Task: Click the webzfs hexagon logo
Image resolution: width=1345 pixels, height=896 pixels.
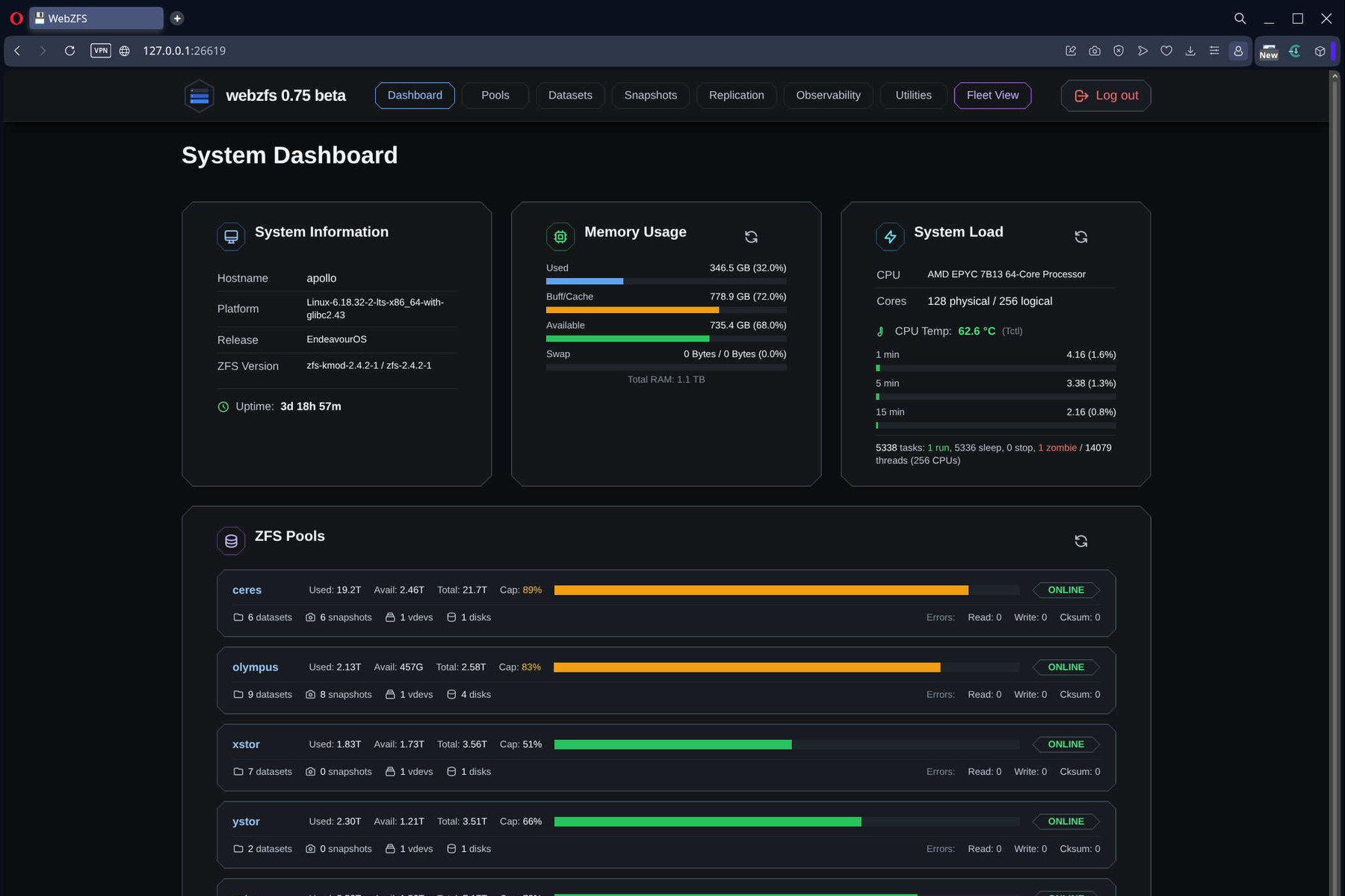Action: coord(199,96)
